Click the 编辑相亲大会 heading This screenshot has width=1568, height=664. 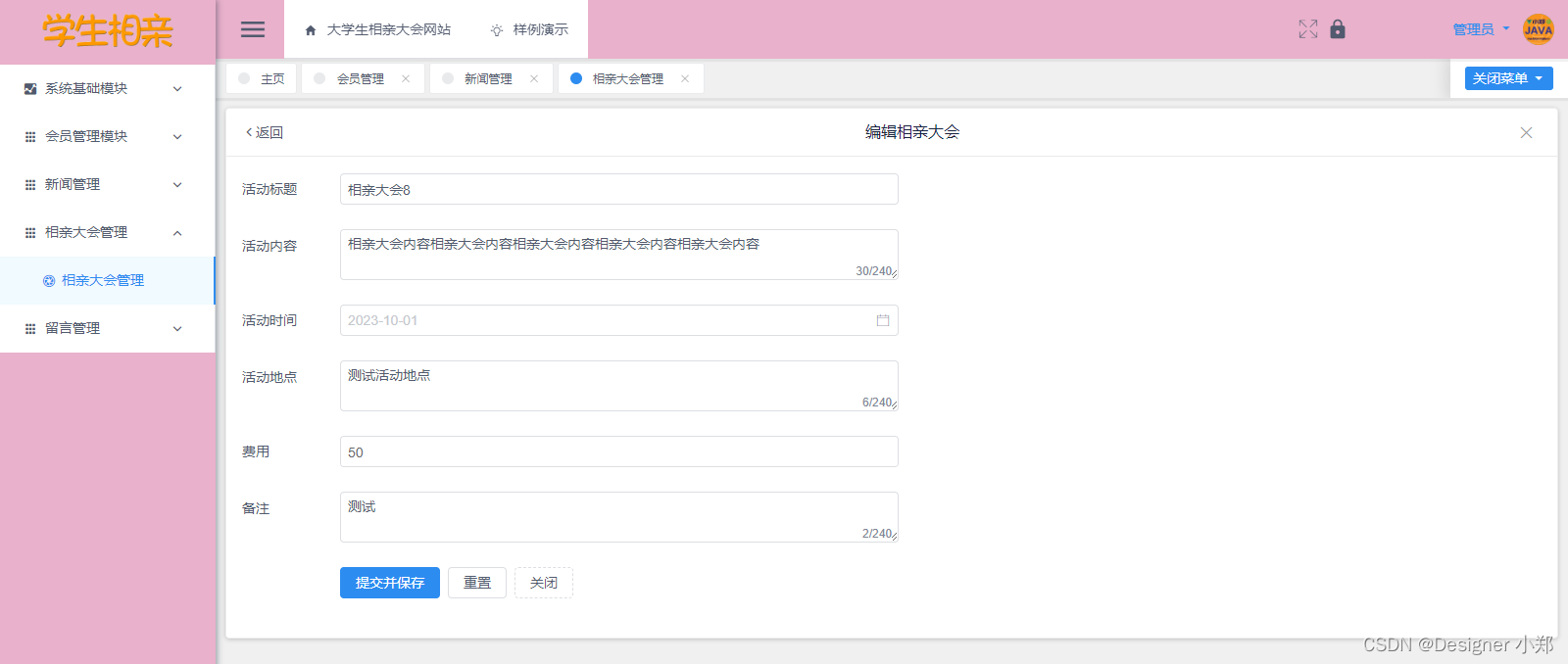tap(912, 132)
